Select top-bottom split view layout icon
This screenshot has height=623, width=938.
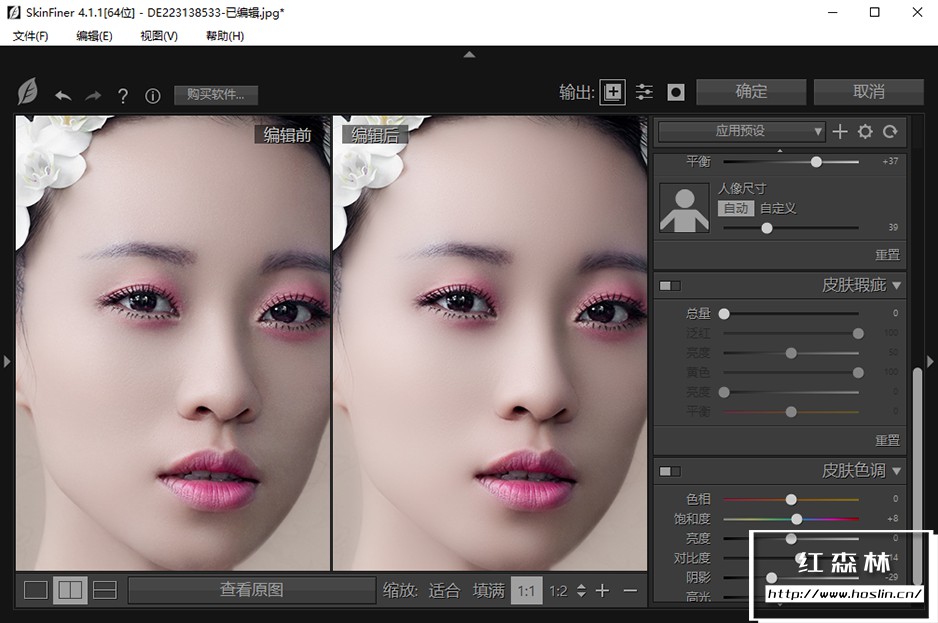pos(105,590)
